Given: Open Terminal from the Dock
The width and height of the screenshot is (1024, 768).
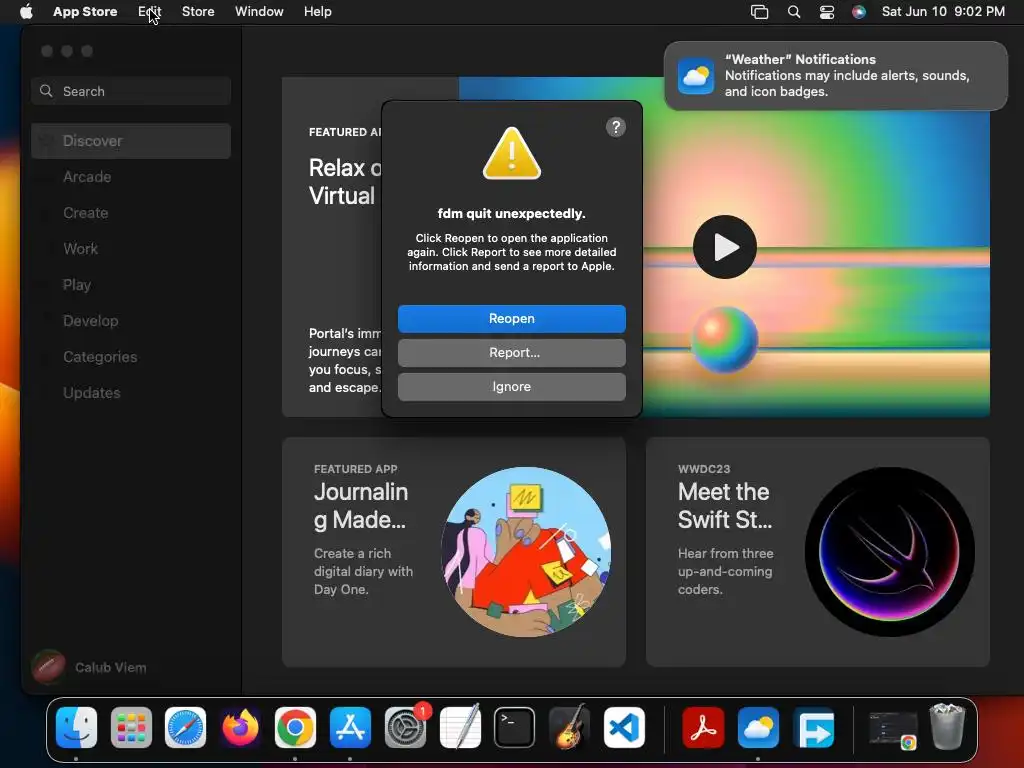Looking at the screenshot, I should (515, 727).
